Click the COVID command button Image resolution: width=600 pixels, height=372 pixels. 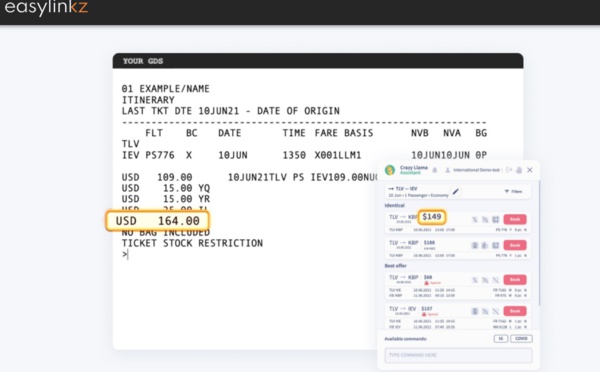pos(521,339)
